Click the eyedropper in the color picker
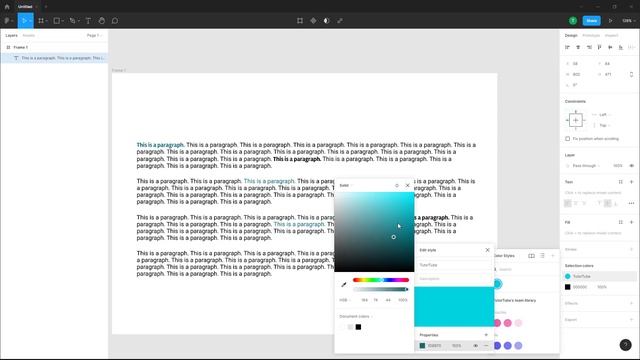Viewport: 640px width, 360px height. (344, 284)
